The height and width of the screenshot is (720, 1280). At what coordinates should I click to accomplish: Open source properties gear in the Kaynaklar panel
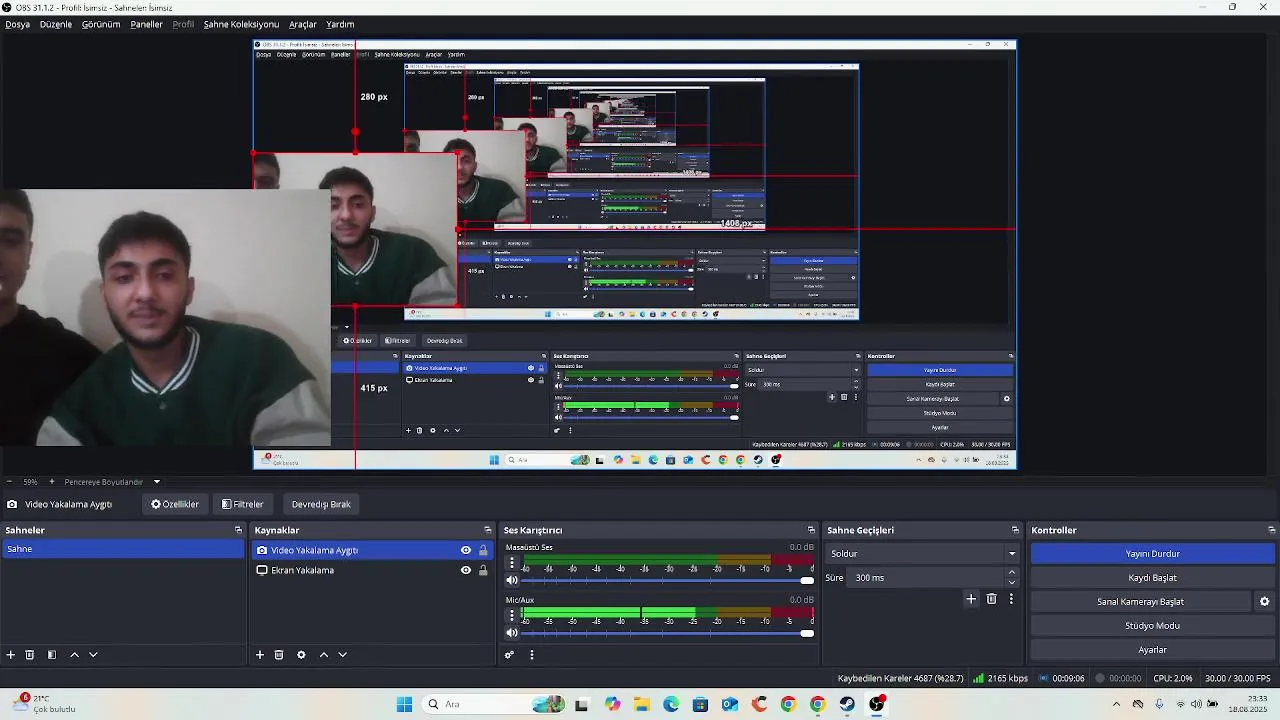coord(301,655)
